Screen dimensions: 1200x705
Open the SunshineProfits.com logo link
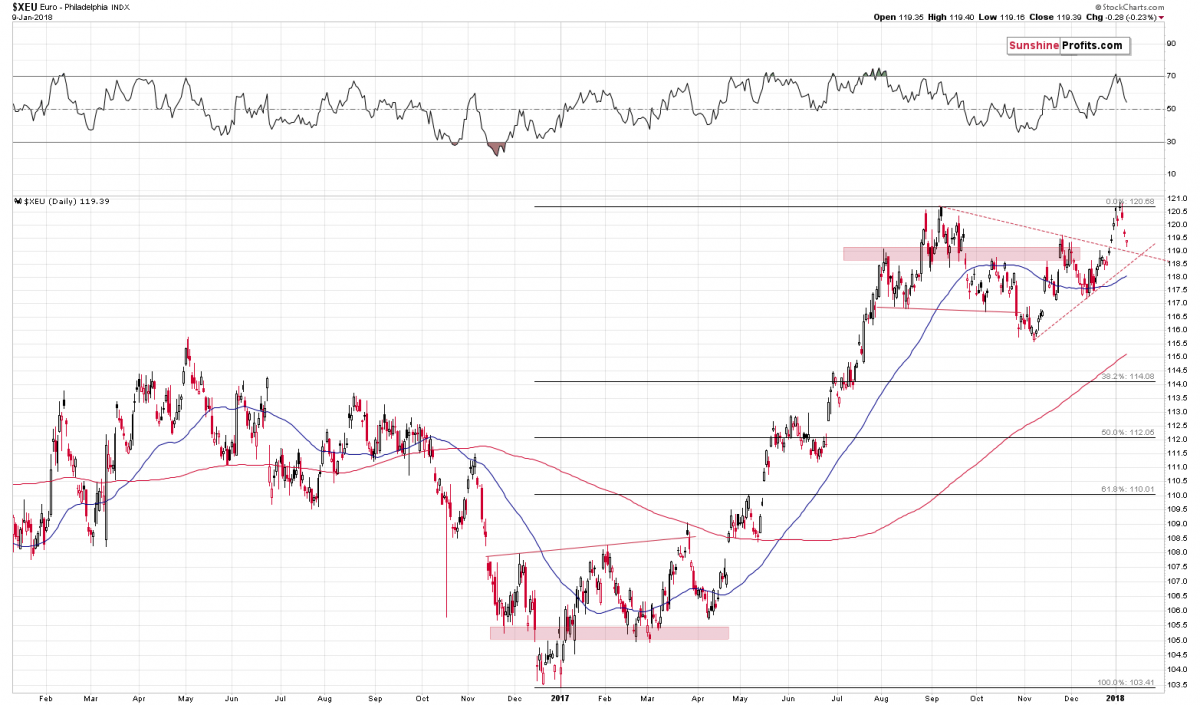click(x=1067, y=46)
